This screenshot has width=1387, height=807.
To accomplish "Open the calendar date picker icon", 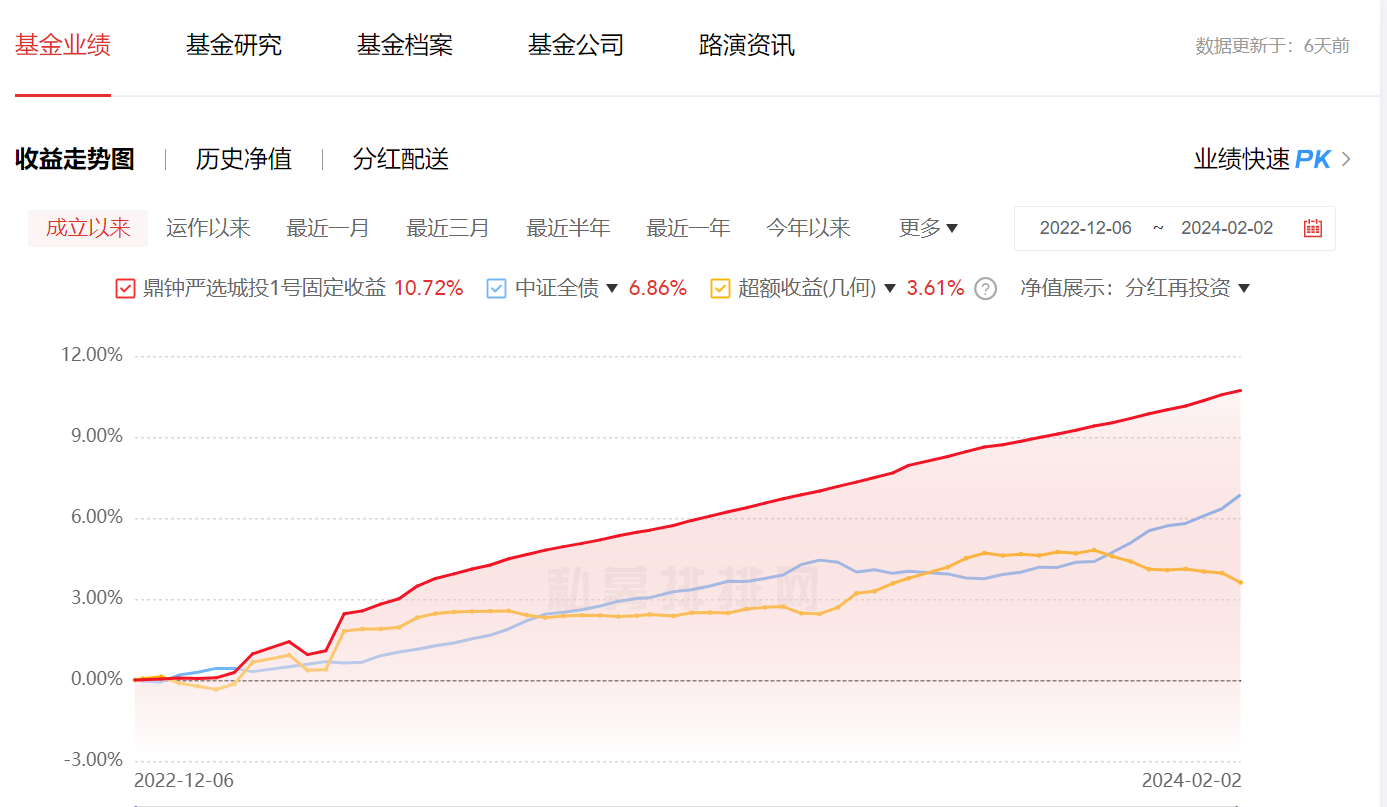I will pyautogui.click(x=1313, y=228).
